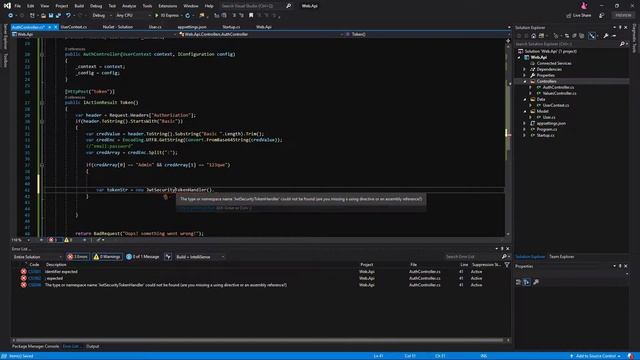The height and width of the screenshot is (360, 640).
Task: Click the Save icon in toolbar
Action: pos(51,16)
